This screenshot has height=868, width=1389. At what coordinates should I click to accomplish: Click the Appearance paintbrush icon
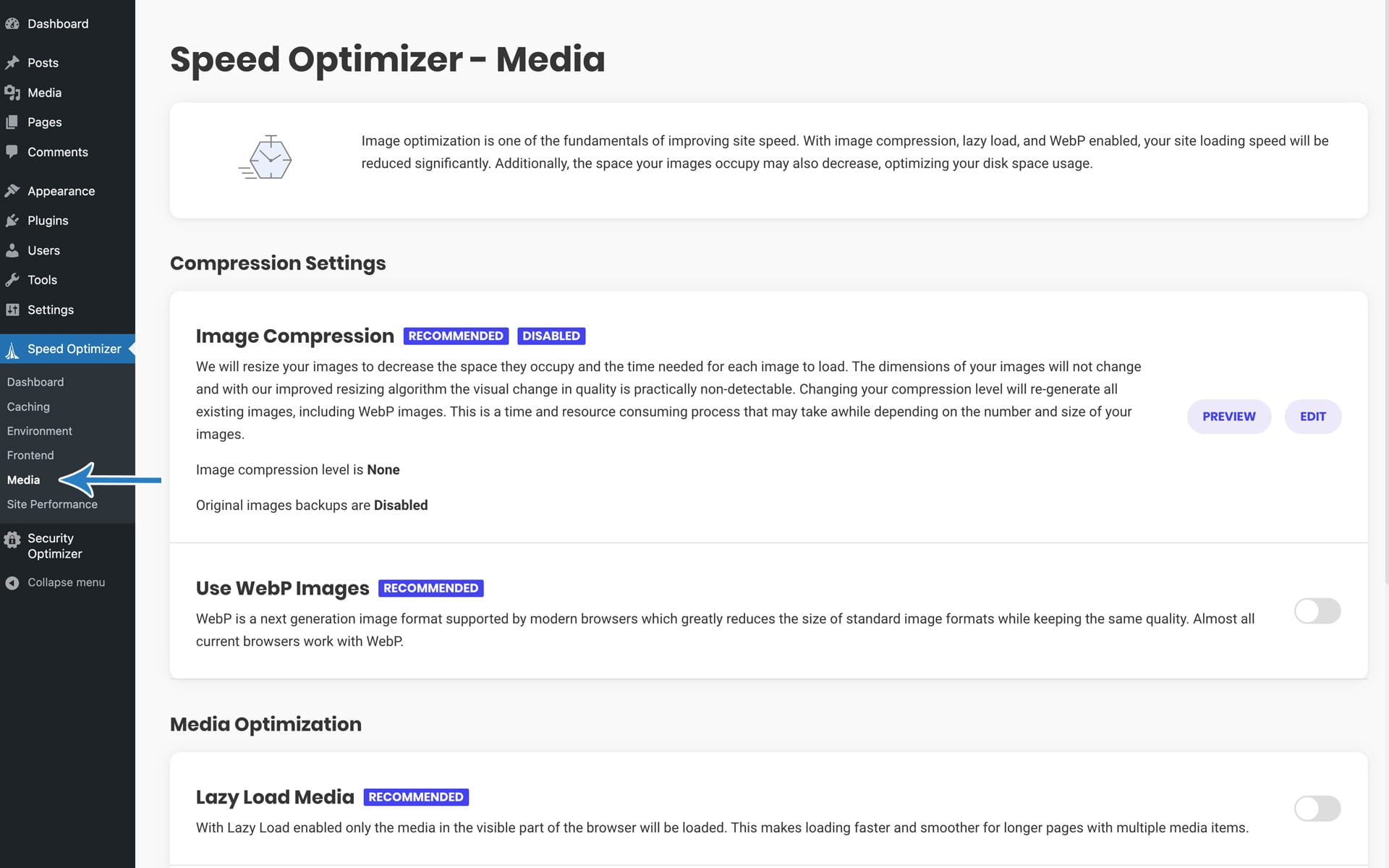pyautogui.click(x=12, y=191)
